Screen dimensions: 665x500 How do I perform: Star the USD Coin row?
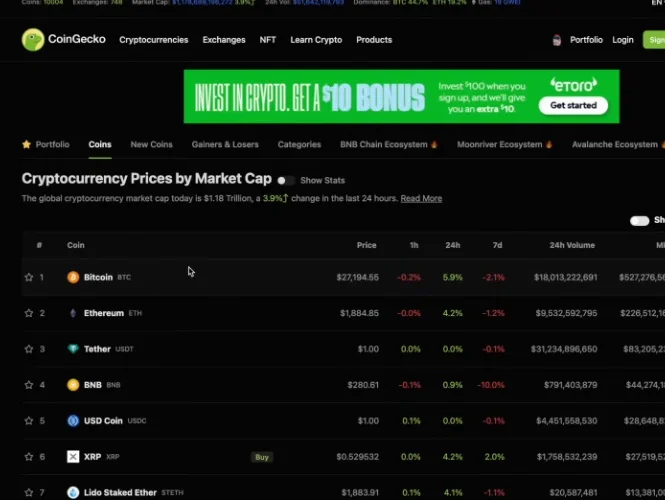[28, 421]
